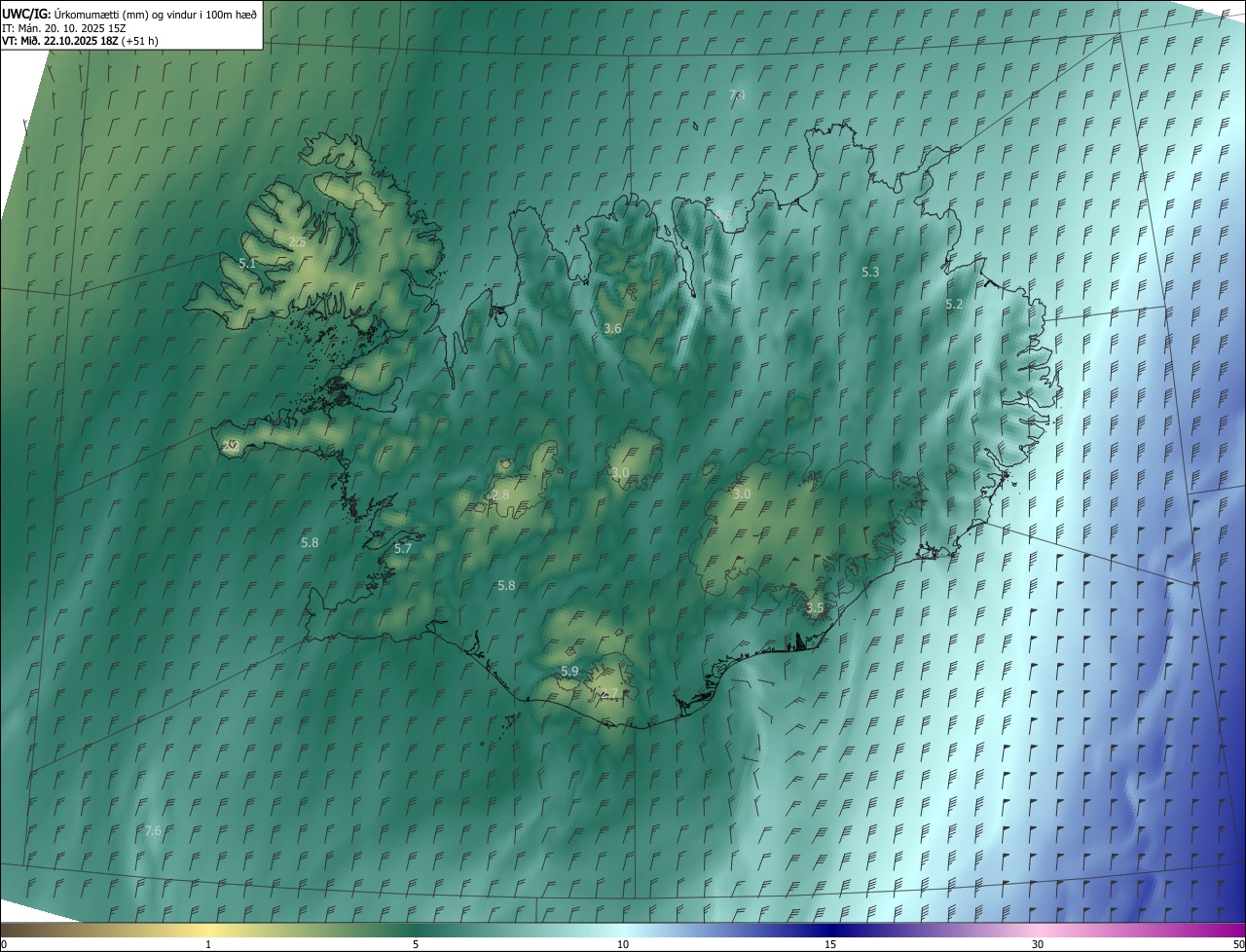Click the 0 tick on the color scale
Viewport: 1246px width, 952px height.
(3, 944)
